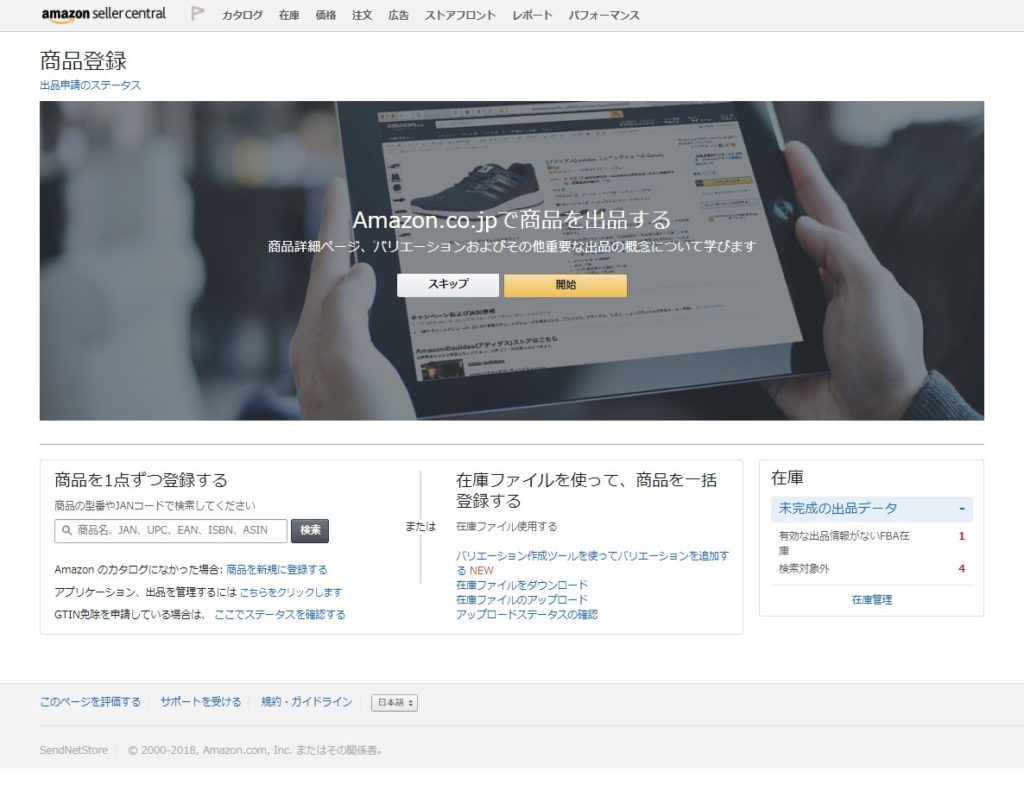Open the アップロードステータスの確認 link
1024x785 pixels.
click(x=526, y=615)
